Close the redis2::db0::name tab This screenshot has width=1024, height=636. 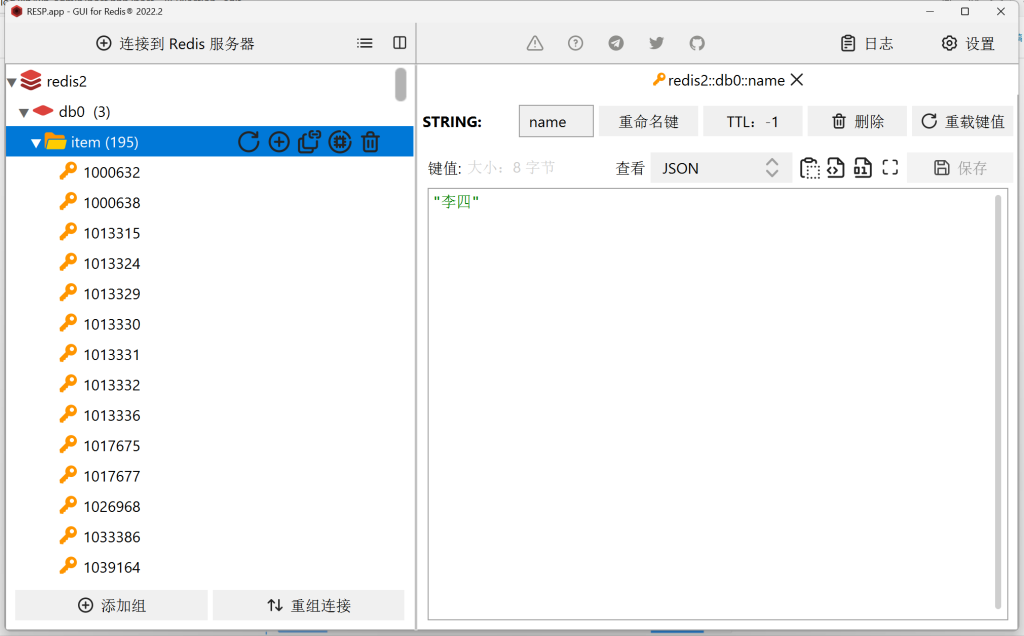point(797,80)
